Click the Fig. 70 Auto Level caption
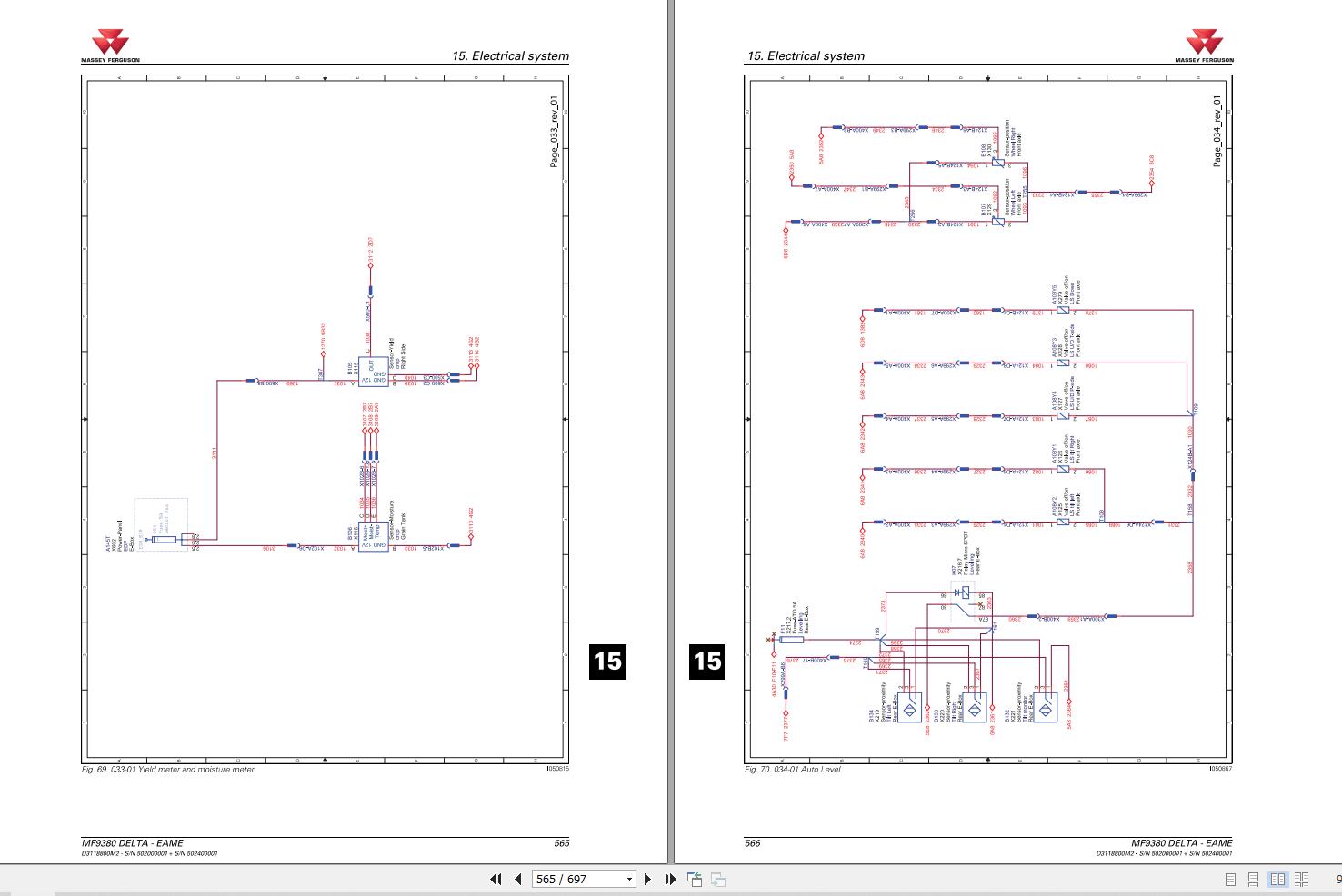 pos(793,770)
